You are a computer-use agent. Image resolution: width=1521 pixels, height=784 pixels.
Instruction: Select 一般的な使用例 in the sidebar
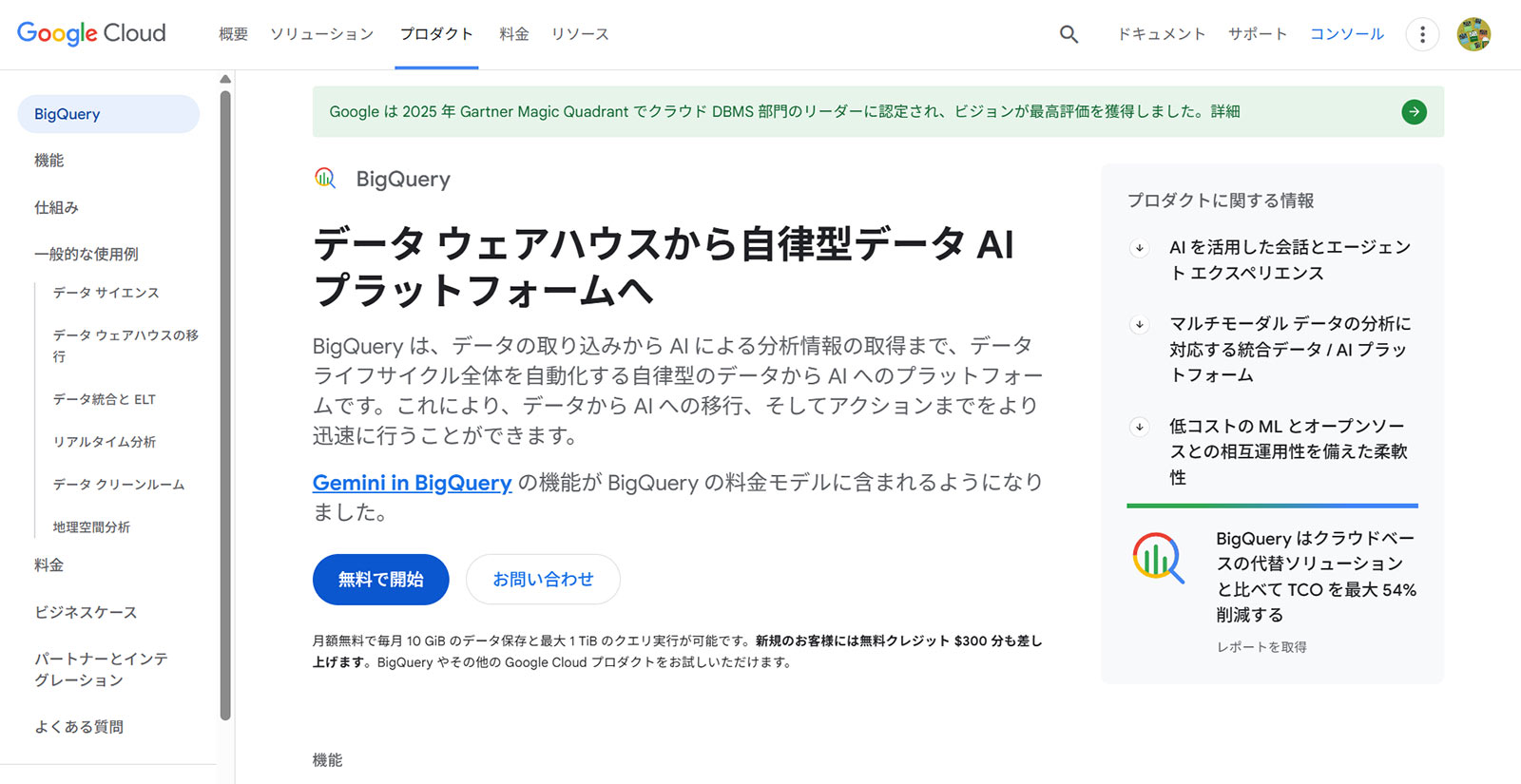coord(87,254)
